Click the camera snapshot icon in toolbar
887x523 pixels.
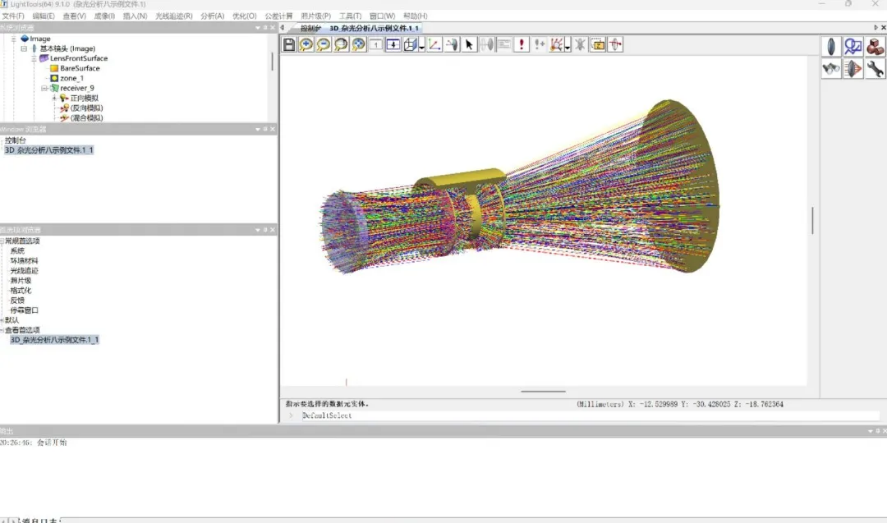tap(598, 45)
